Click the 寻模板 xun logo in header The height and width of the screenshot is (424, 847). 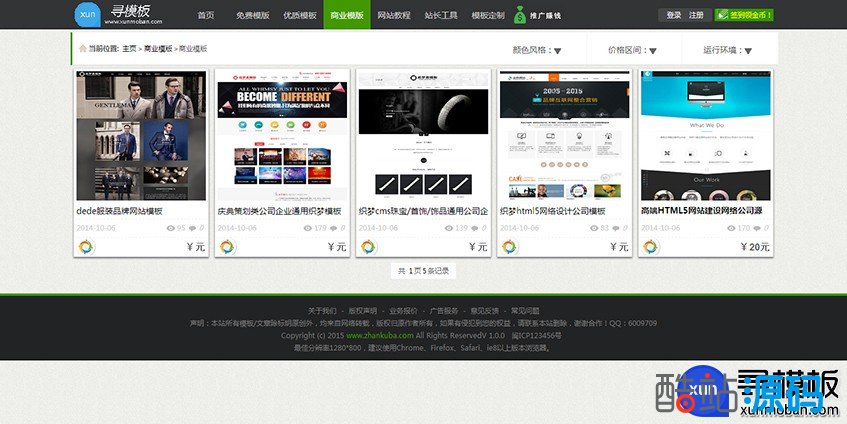[x=113, y=15]
